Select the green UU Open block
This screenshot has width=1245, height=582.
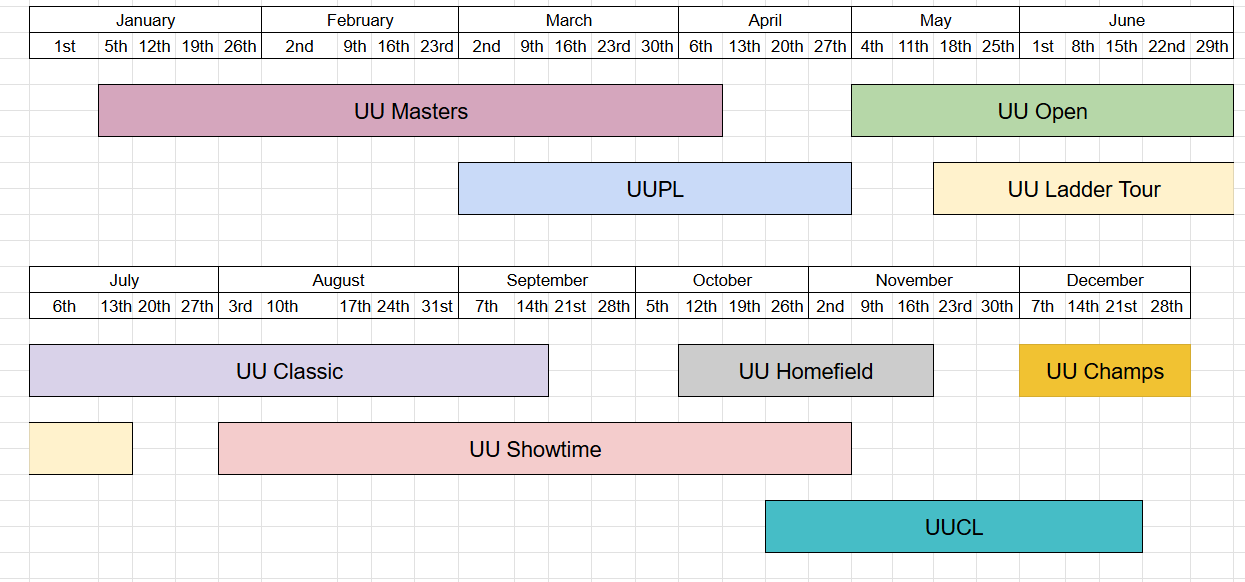click(1042, 111)
